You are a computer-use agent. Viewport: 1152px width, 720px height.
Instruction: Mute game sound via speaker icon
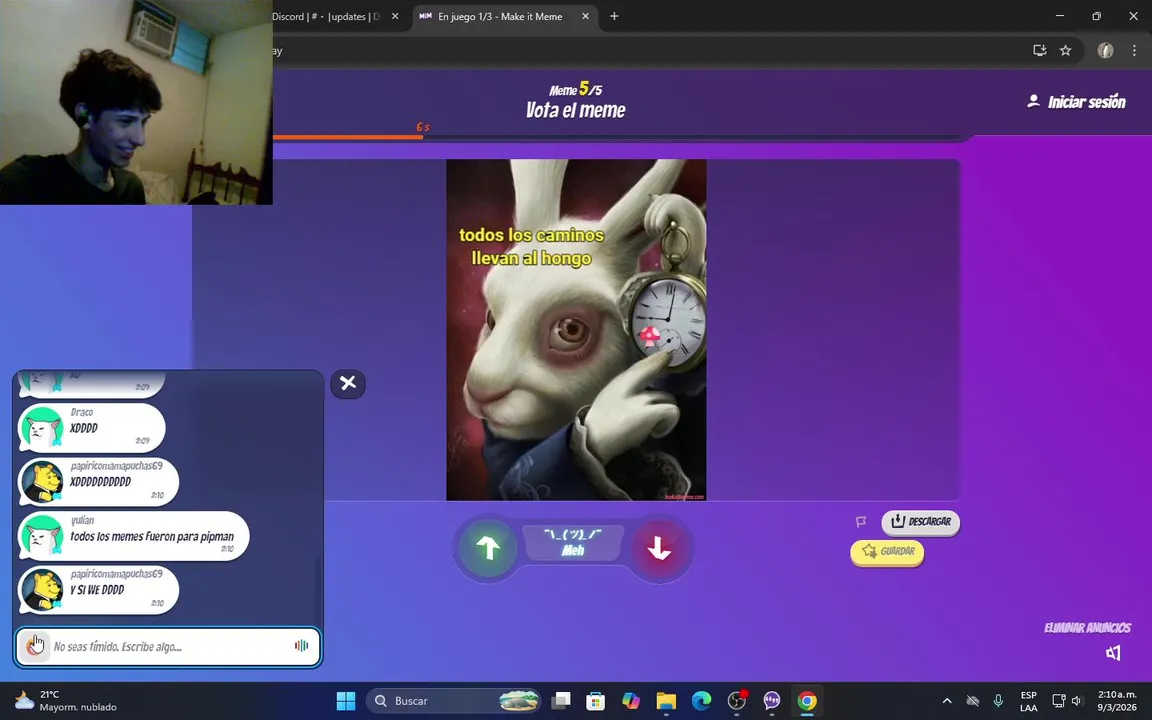tap(1113, 652)
